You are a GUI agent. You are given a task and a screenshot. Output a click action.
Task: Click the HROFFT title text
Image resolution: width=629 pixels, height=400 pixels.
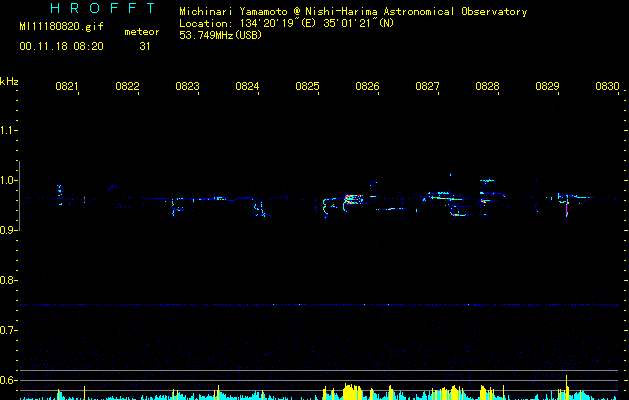[x=88, y=9]
